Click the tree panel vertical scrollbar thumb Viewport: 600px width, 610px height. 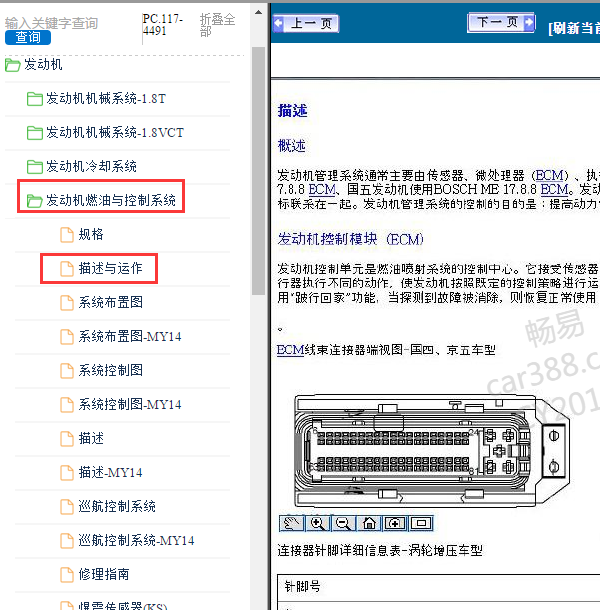258,171
